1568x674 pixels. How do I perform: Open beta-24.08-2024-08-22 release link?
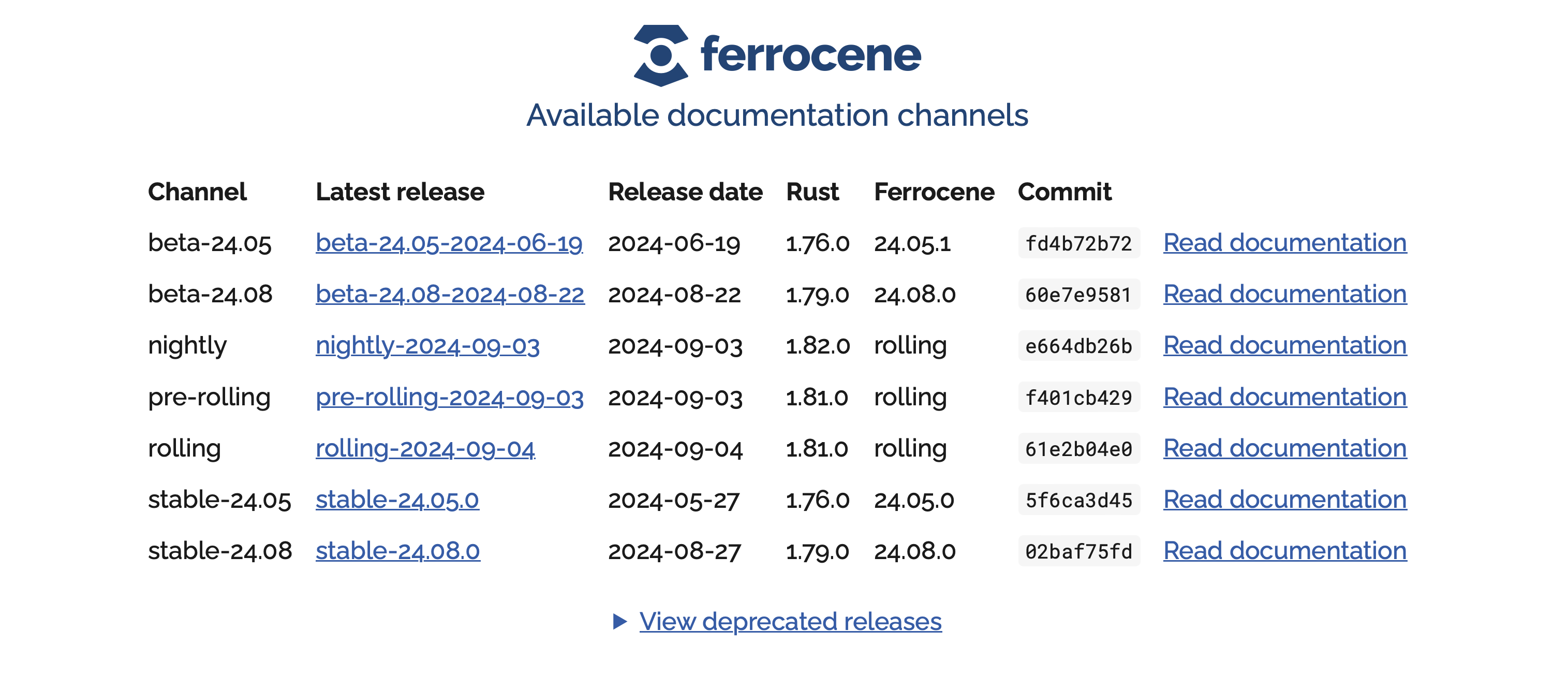point(450,294)
